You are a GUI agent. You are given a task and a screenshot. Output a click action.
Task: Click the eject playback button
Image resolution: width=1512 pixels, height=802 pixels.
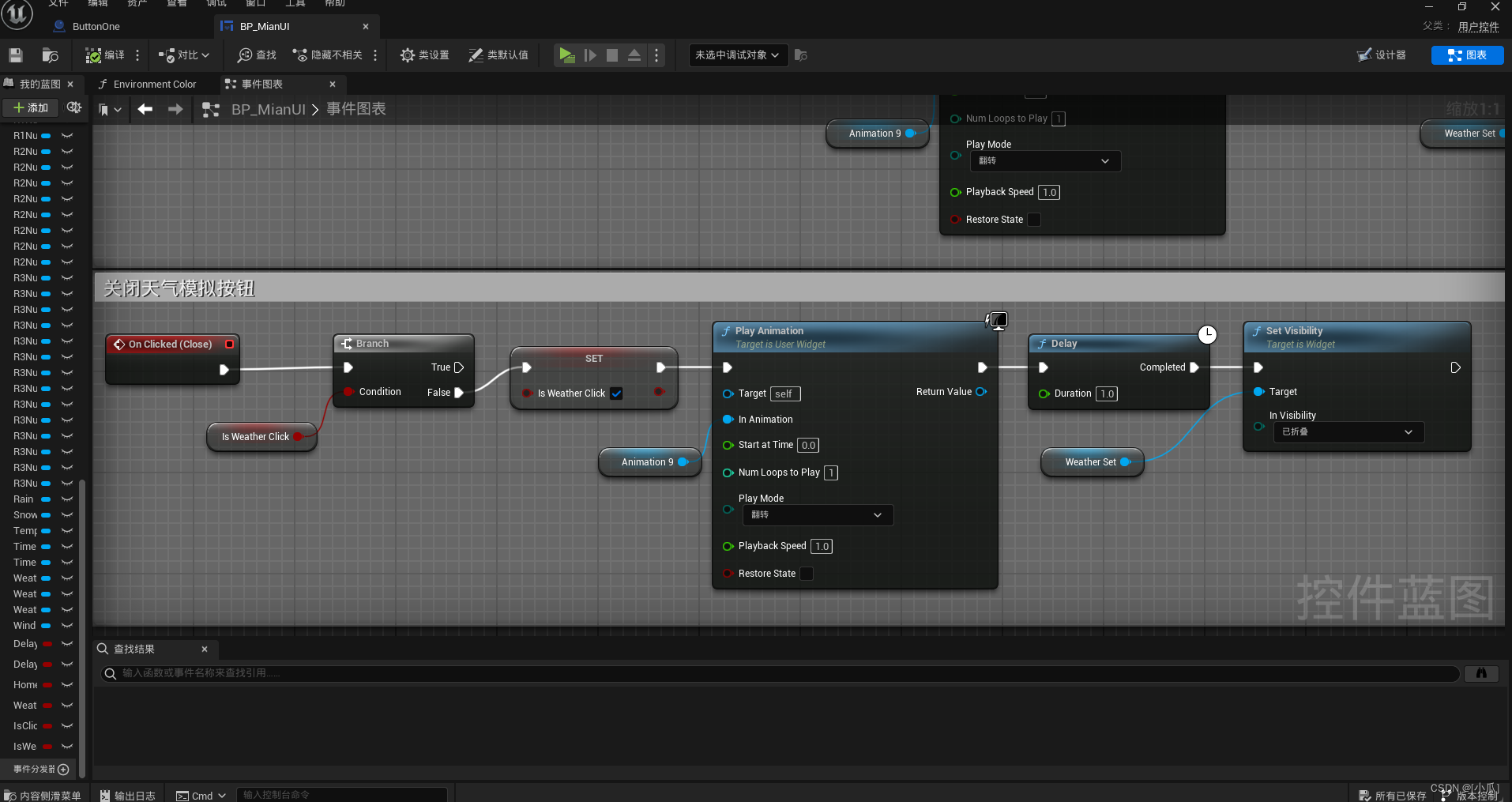click(634, 55)
